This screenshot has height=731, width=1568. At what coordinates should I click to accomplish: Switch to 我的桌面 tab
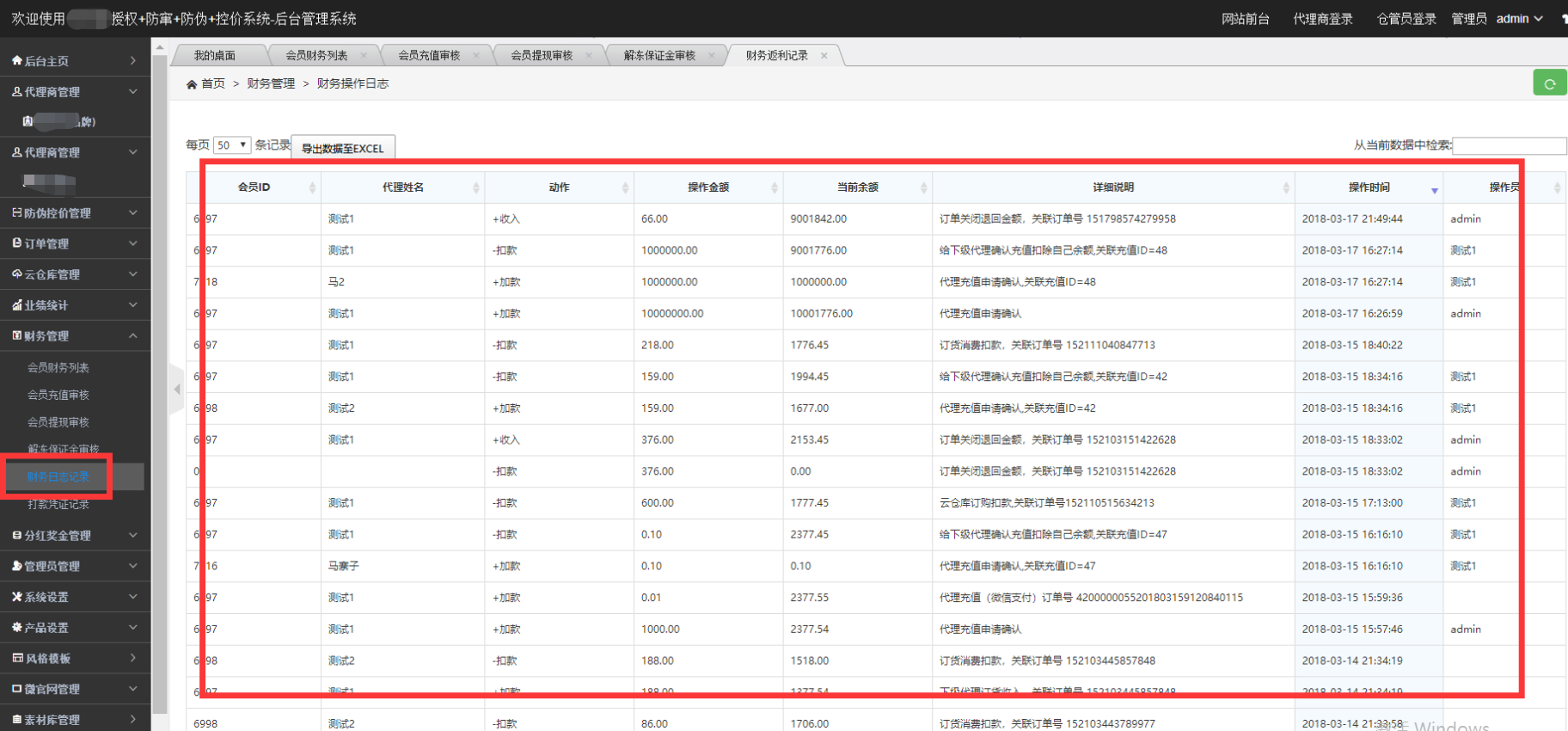pos(215,56)
